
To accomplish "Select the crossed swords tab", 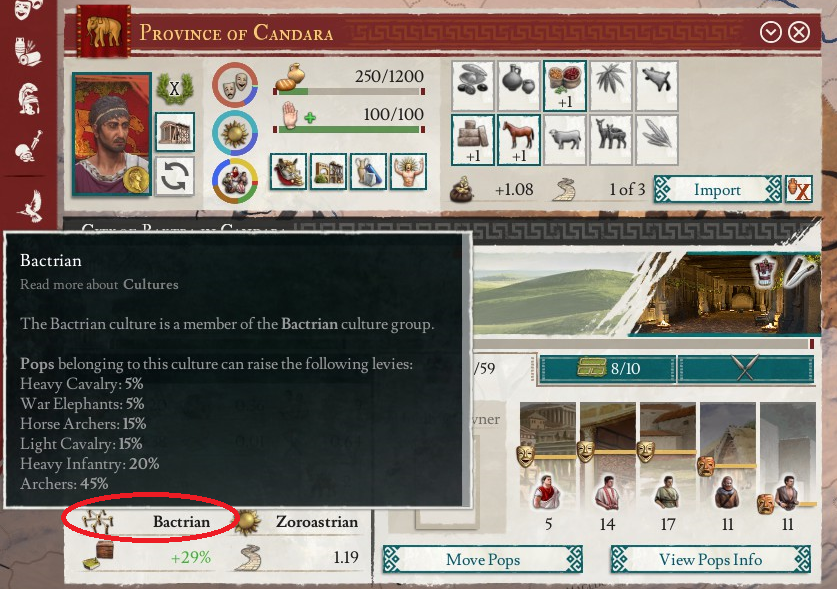I will pos(745,368).
